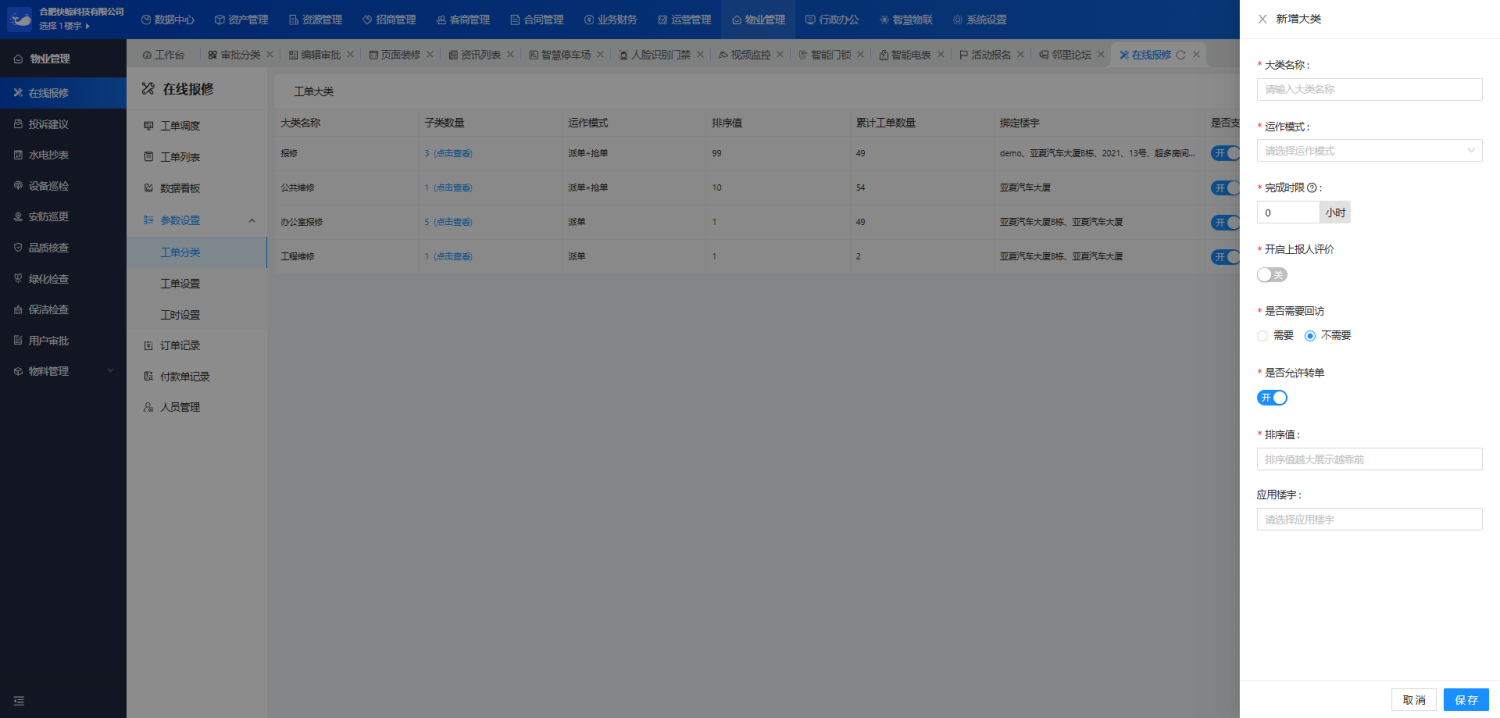Click the refresh icon on the 在线报修 tab
This screenshot has height=718, width=1500.
coord(1181,55)
